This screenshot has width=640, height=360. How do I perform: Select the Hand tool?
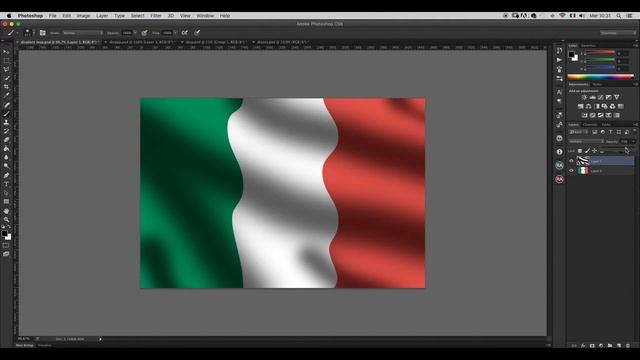(6, 211)
